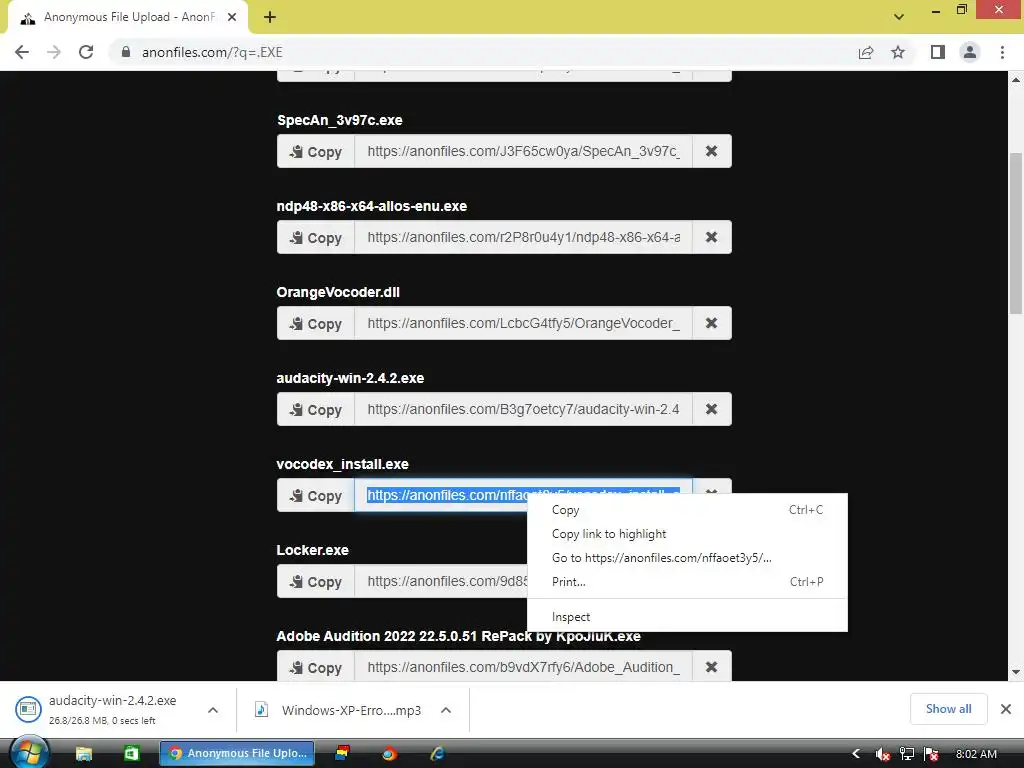
Task: Close the Anonymous File Upload tab
Action: click(232, 17)
